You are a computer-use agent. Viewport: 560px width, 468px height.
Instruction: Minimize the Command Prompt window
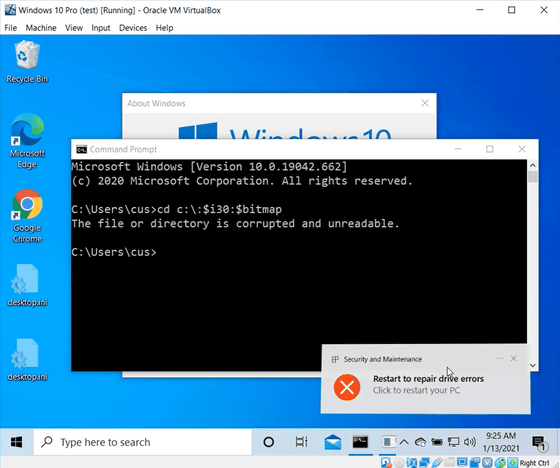click(458, 149)
